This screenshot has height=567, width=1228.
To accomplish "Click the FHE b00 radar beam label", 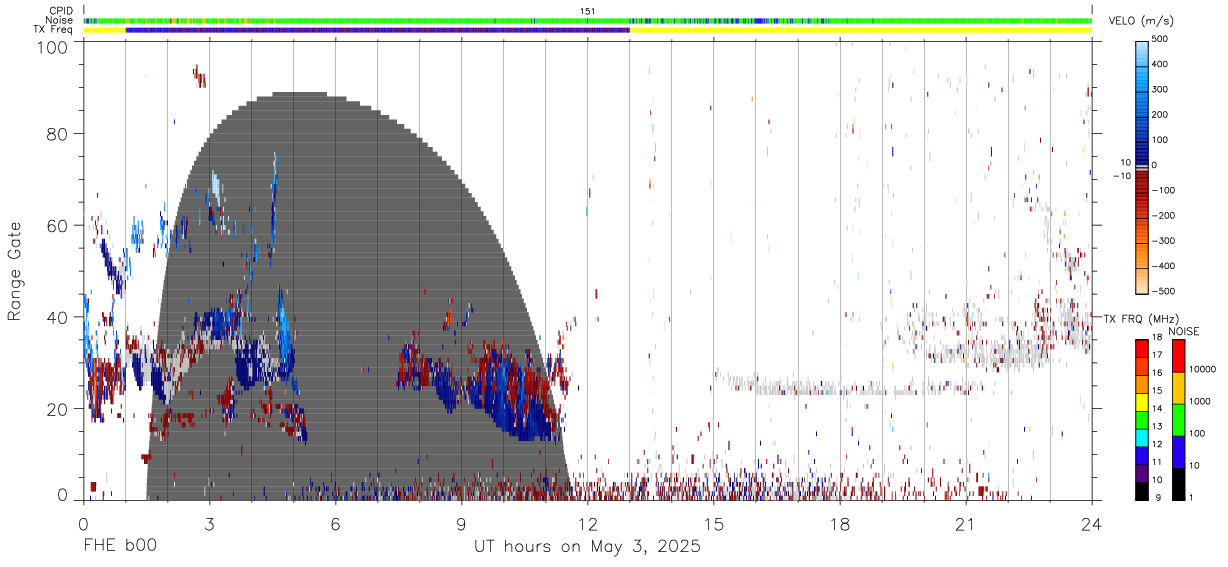I will click(x=119, y=547).
